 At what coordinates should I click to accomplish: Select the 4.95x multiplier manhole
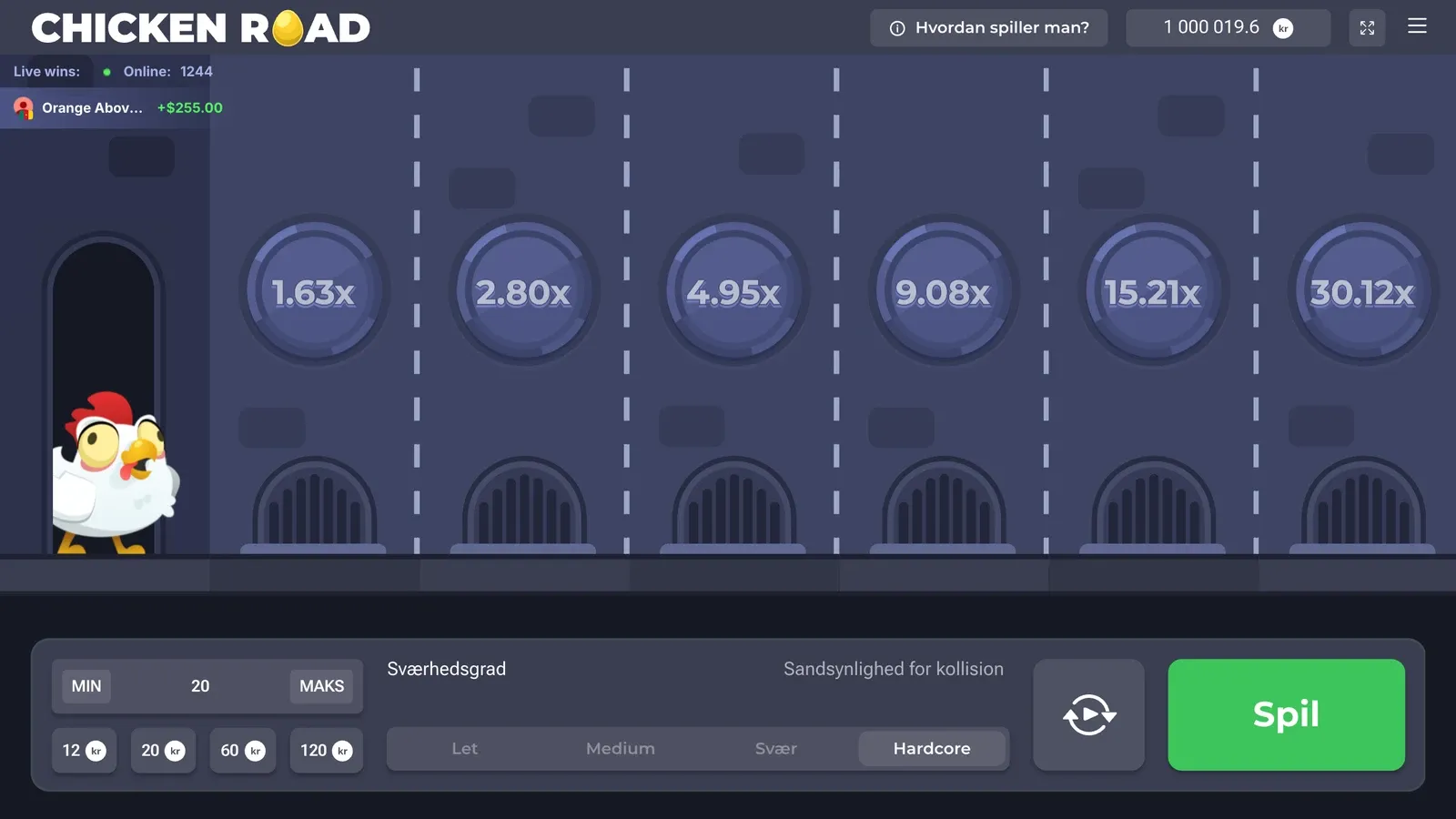[733, 291]
